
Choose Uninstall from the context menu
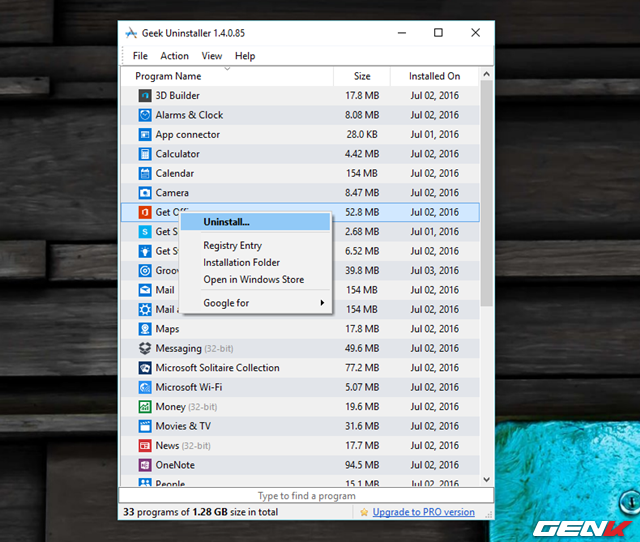coord(227,222)
